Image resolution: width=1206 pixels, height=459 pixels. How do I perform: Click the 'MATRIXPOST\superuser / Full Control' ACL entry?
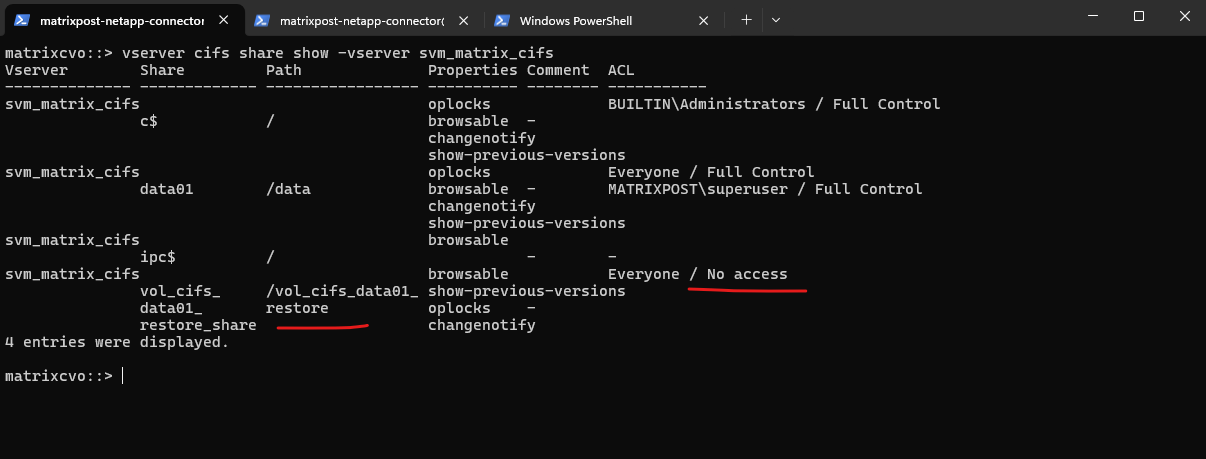pos(764,189)
